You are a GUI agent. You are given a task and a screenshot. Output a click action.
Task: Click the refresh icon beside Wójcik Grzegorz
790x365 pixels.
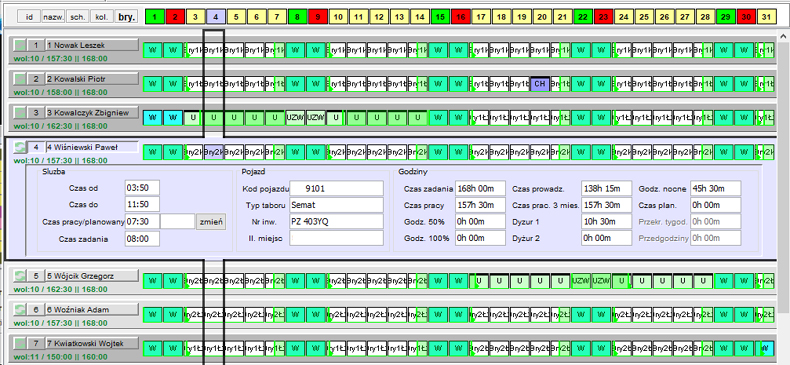pyautogui.click(x=19, y=276)
